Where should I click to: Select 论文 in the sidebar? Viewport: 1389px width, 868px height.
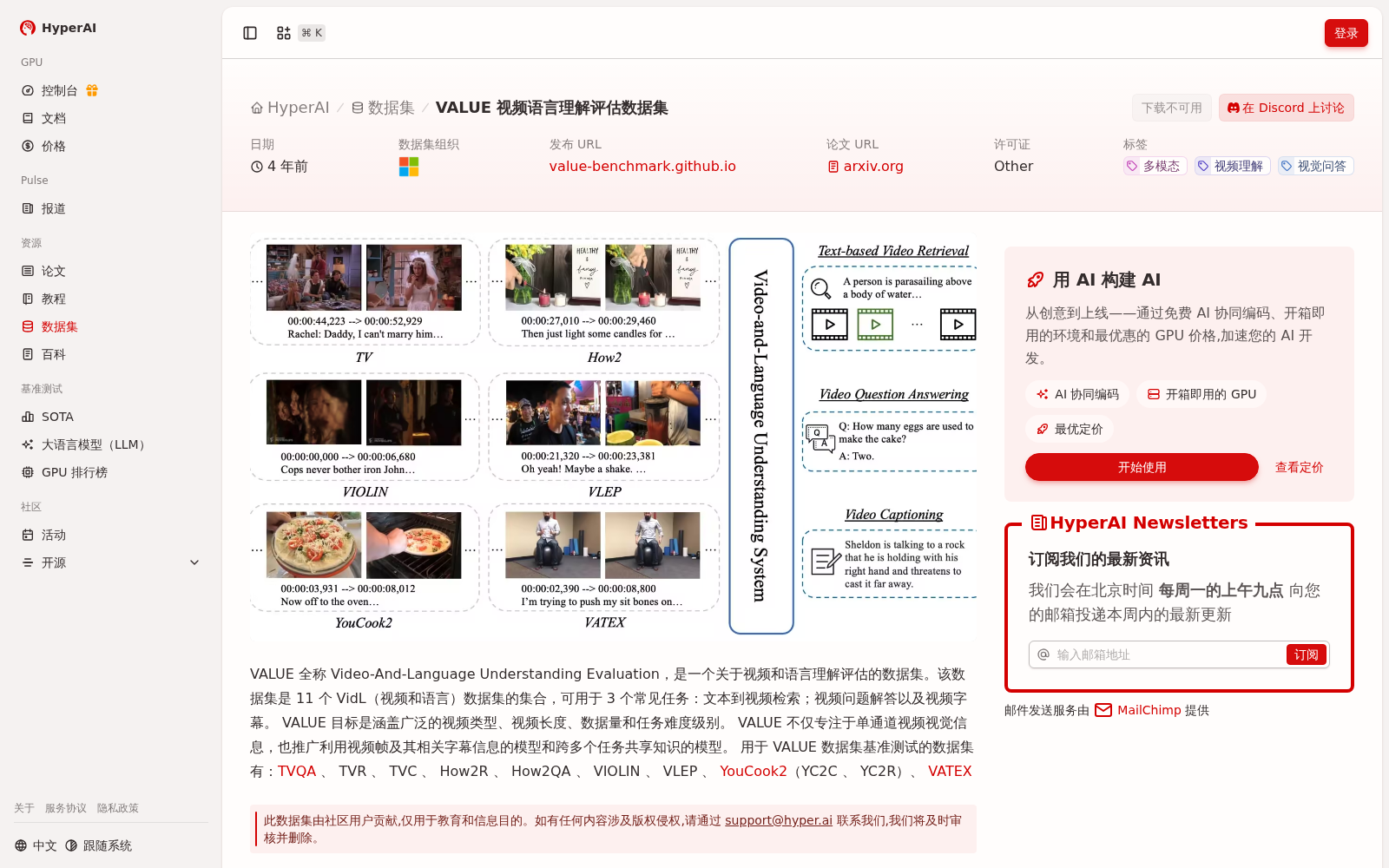point(111,271)
